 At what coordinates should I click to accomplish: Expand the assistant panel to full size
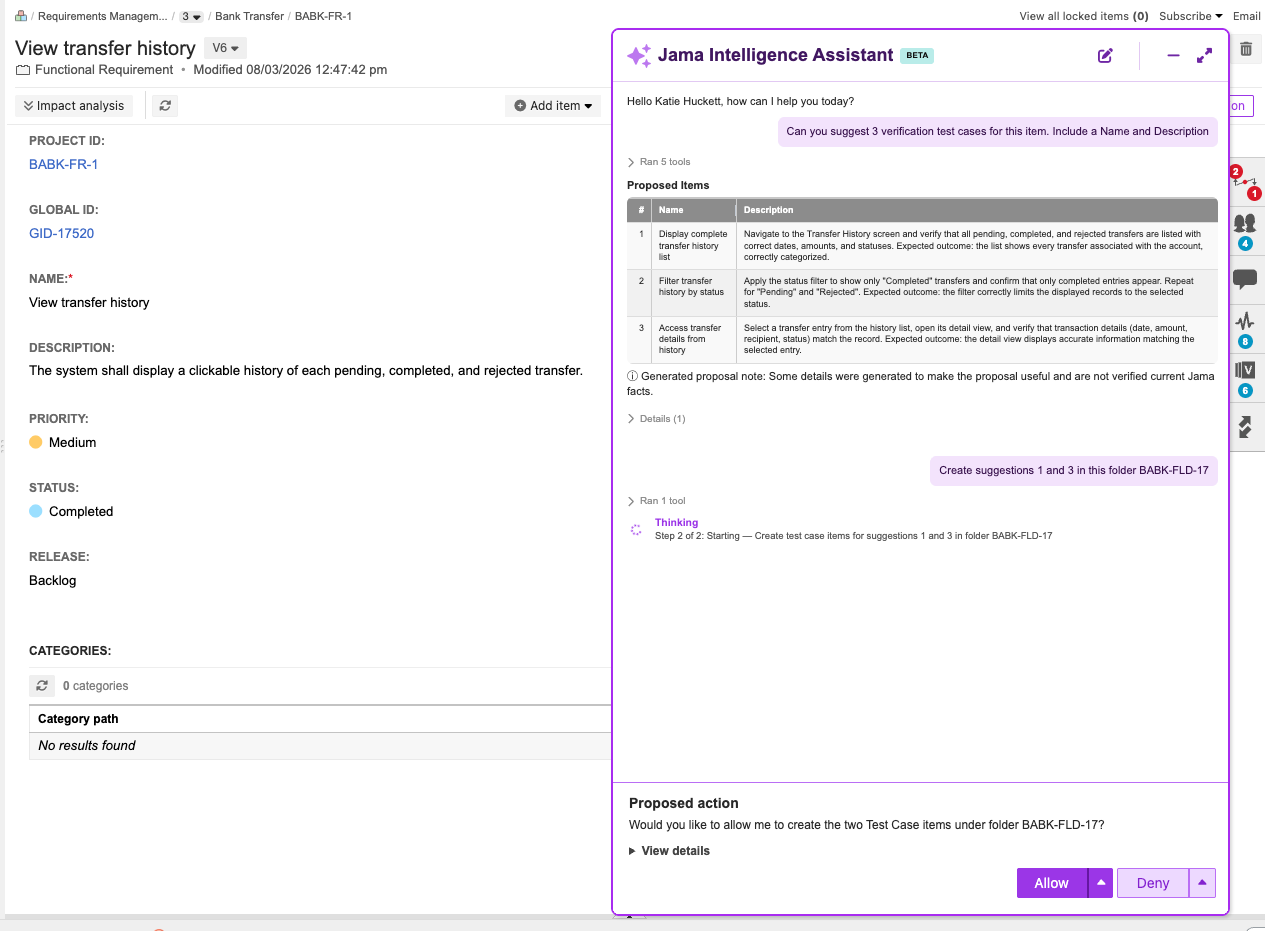[1205, 56]
